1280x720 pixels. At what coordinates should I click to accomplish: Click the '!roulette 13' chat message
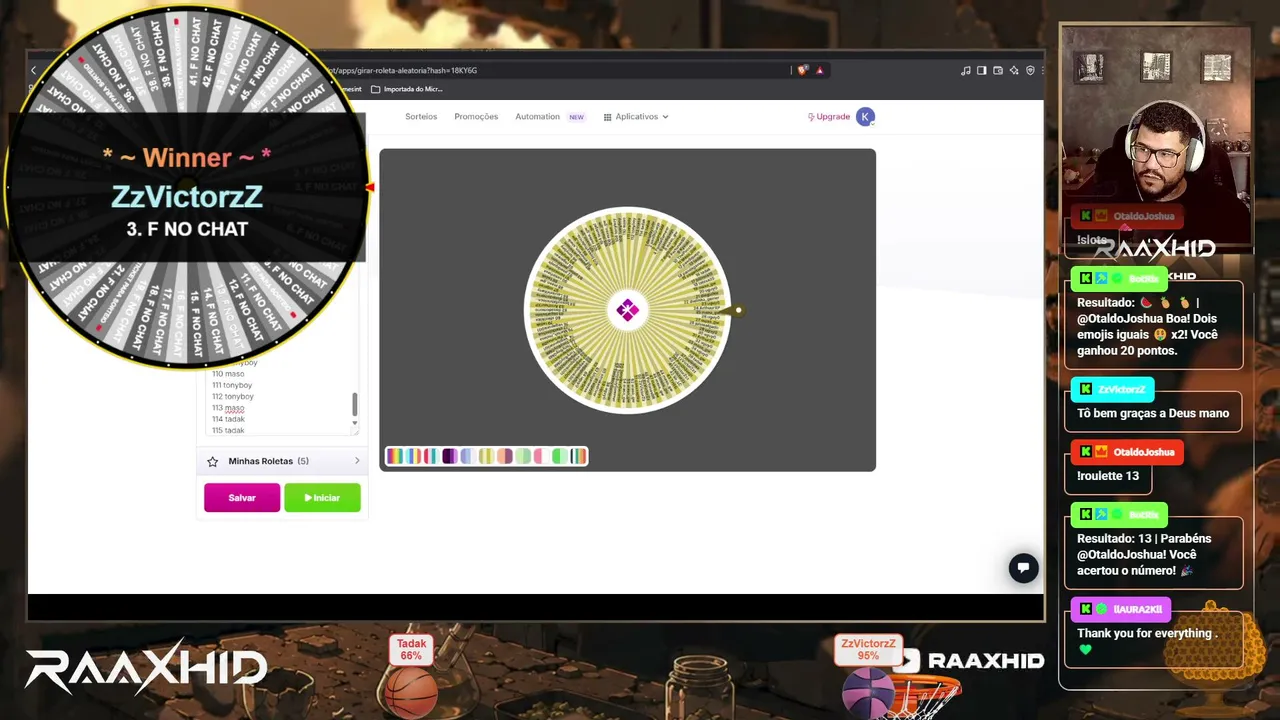pyautogui.click(x=1108, y=476)
